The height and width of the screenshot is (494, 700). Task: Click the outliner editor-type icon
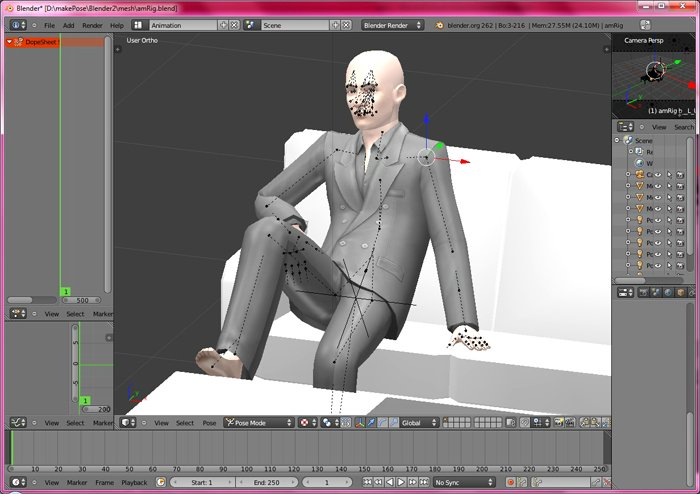(625, 127)
